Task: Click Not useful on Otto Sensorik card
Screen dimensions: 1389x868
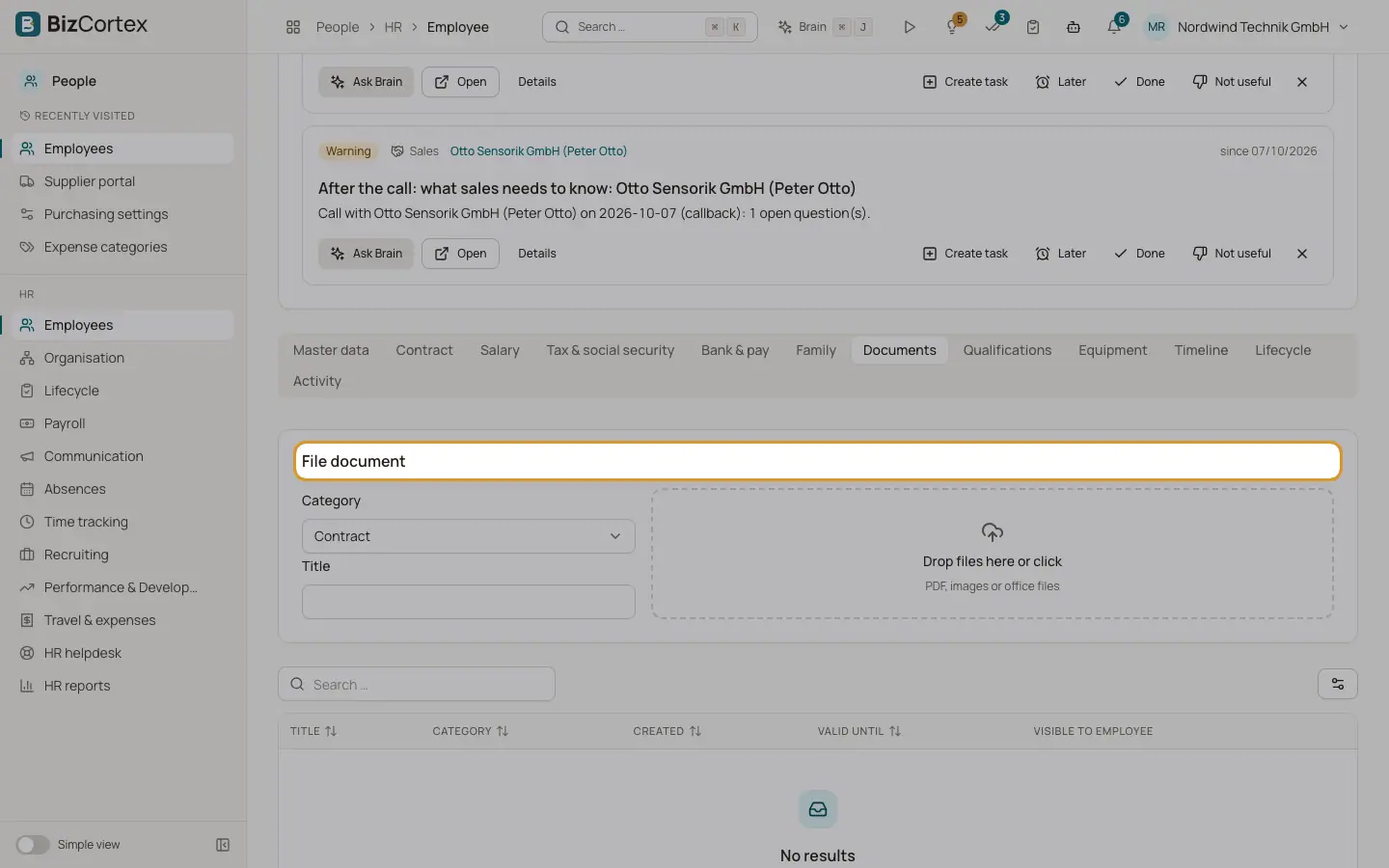Action: (x=1232, y=254)
